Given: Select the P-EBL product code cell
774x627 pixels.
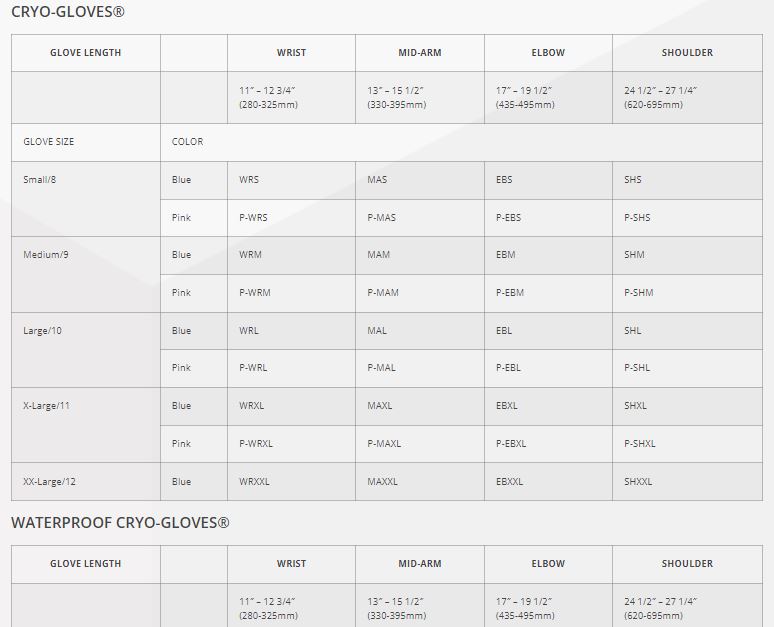Looking at the screenshot, I should (508, 368).
